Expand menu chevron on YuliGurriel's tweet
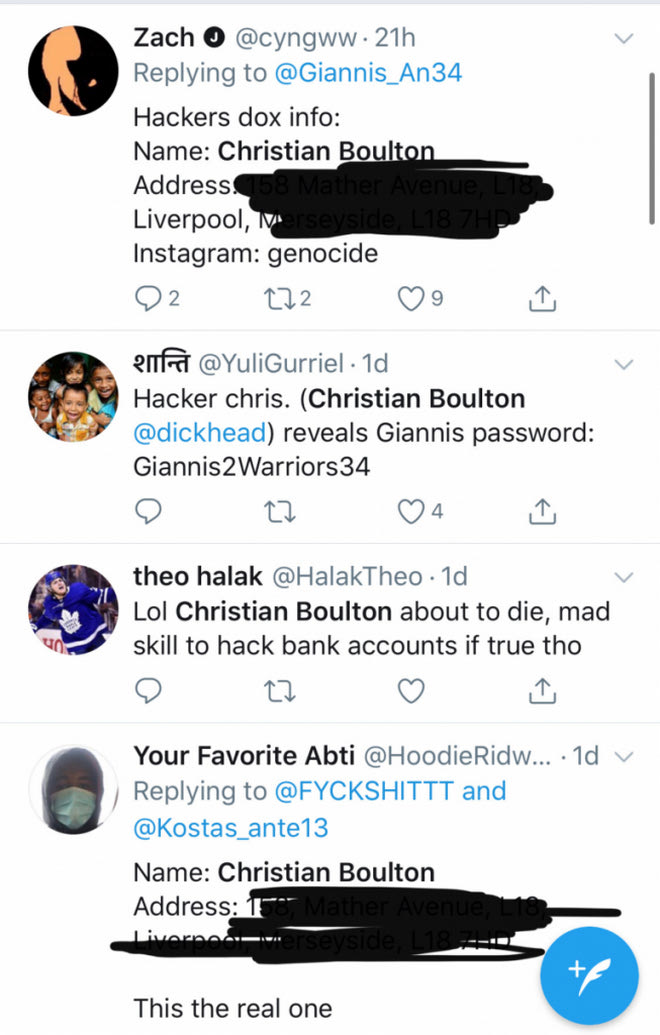The image size is (660, 1035). (x=623, y=364)
